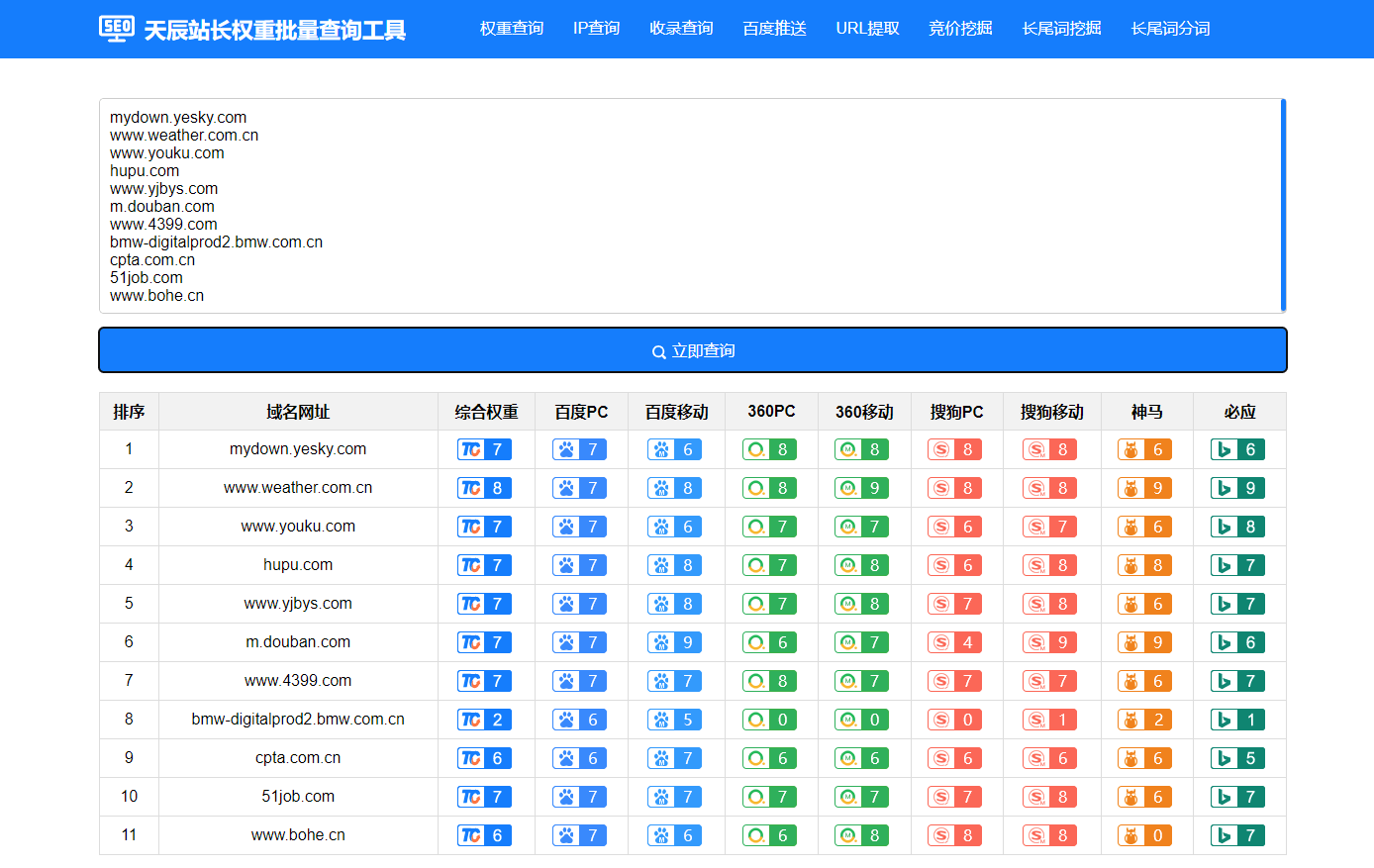Click 360移动 badge for www.4399.com
1374x868 pixels.
[x=862, y=681]
